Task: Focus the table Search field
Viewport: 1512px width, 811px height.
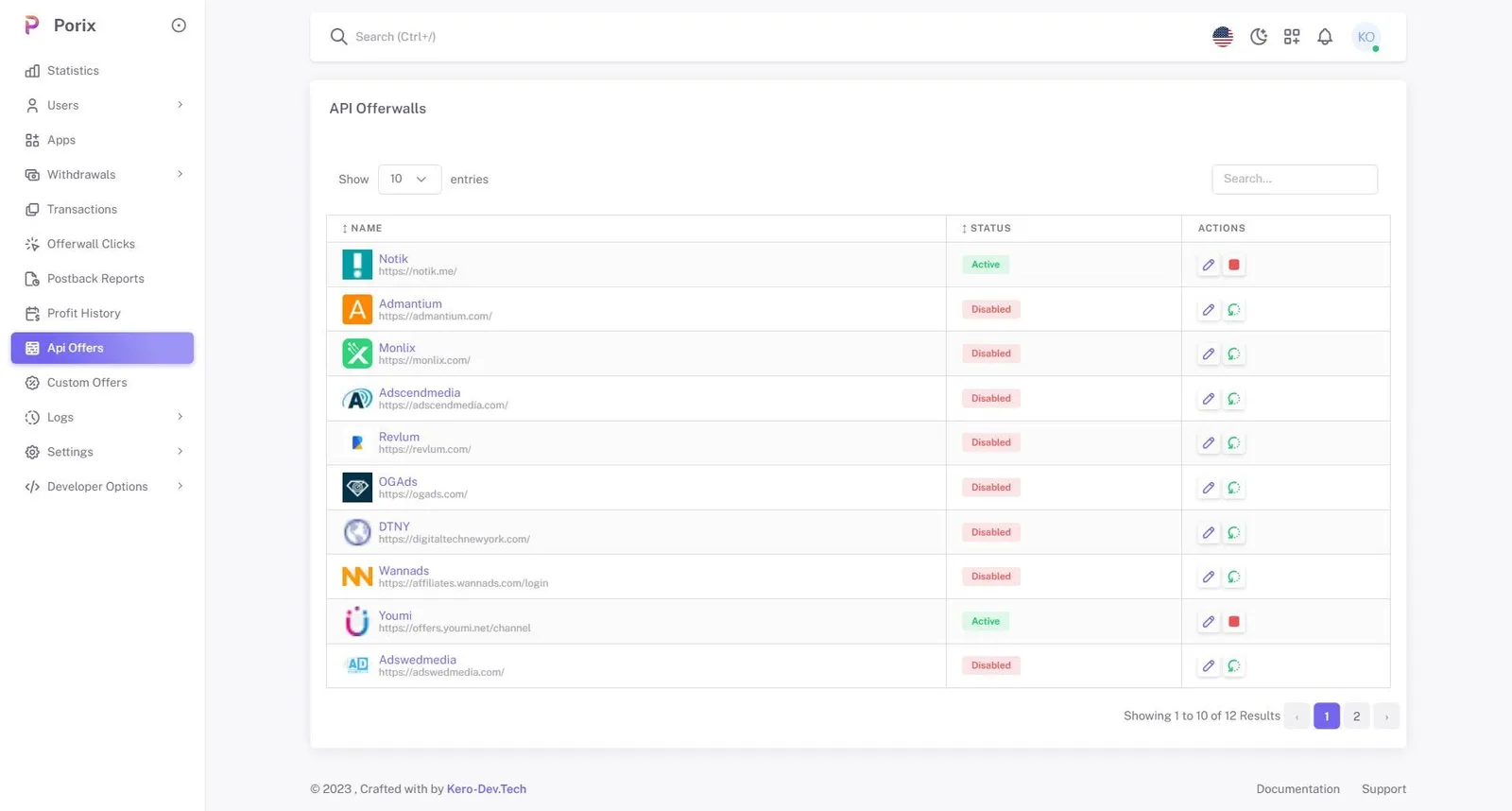Action: tap(1295, 180)
